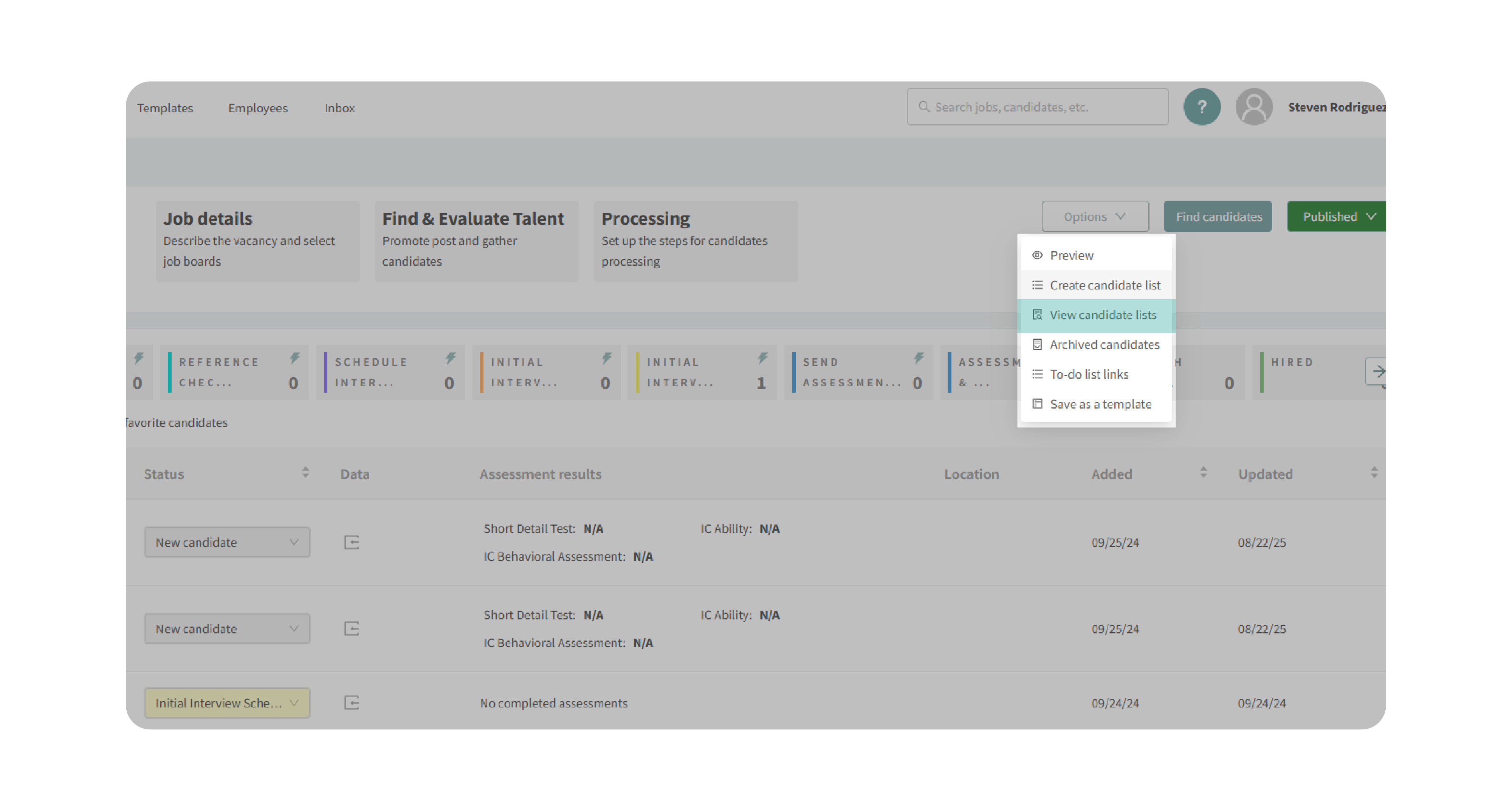Click lightning icon on Send Assessment stage
The height and width of the screenshot is (811, 1512).
[x=919, y=358]
